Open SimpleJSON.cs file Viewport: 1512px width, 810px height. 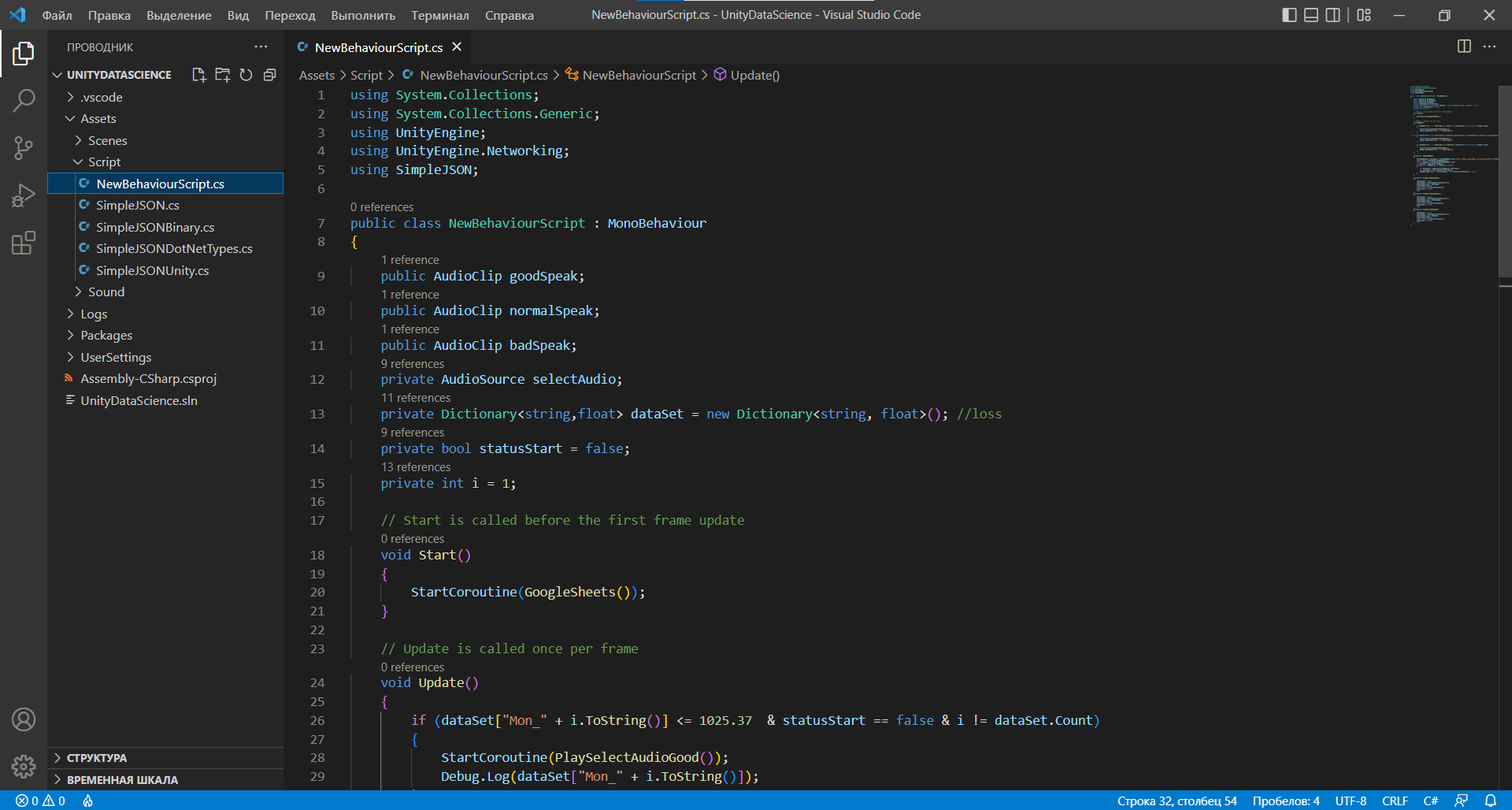pyautogui.click(x=165, y=205)
